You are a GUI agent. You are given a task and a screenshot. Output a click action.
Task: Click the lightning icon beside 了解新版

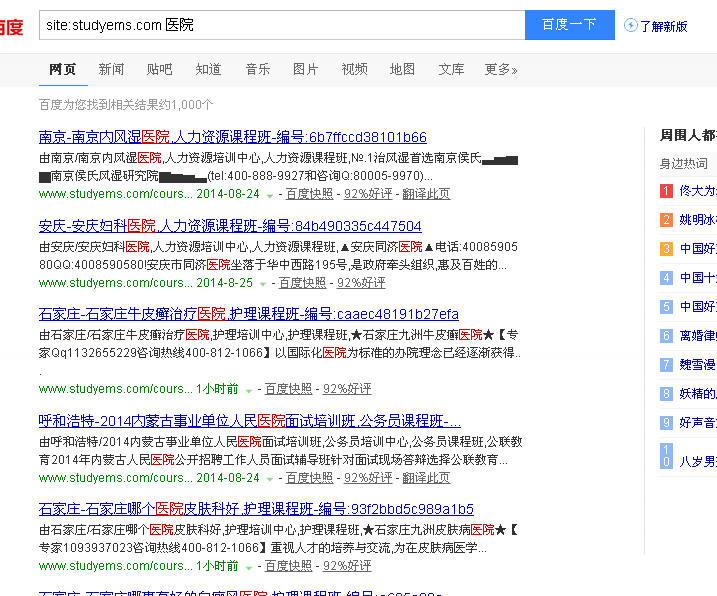point(631,25)
